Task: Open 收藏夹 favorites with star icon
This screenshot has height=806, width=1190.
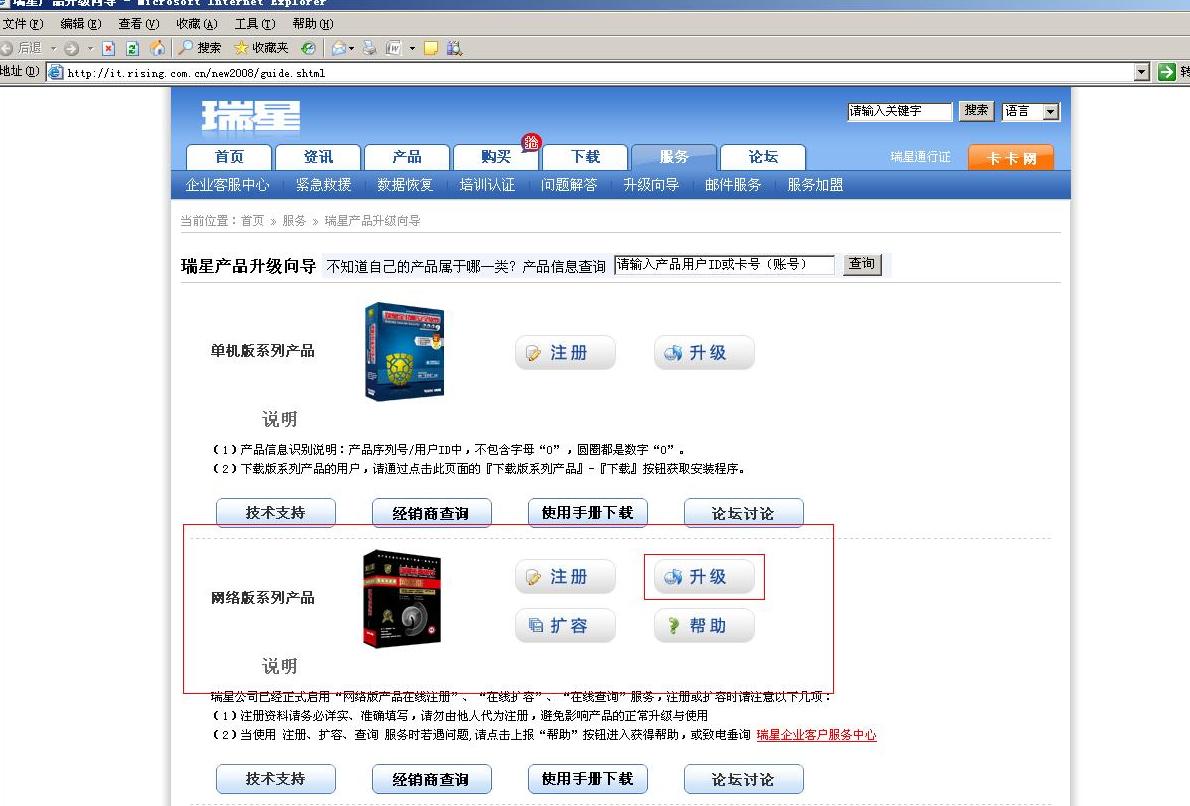Action: 261,48
